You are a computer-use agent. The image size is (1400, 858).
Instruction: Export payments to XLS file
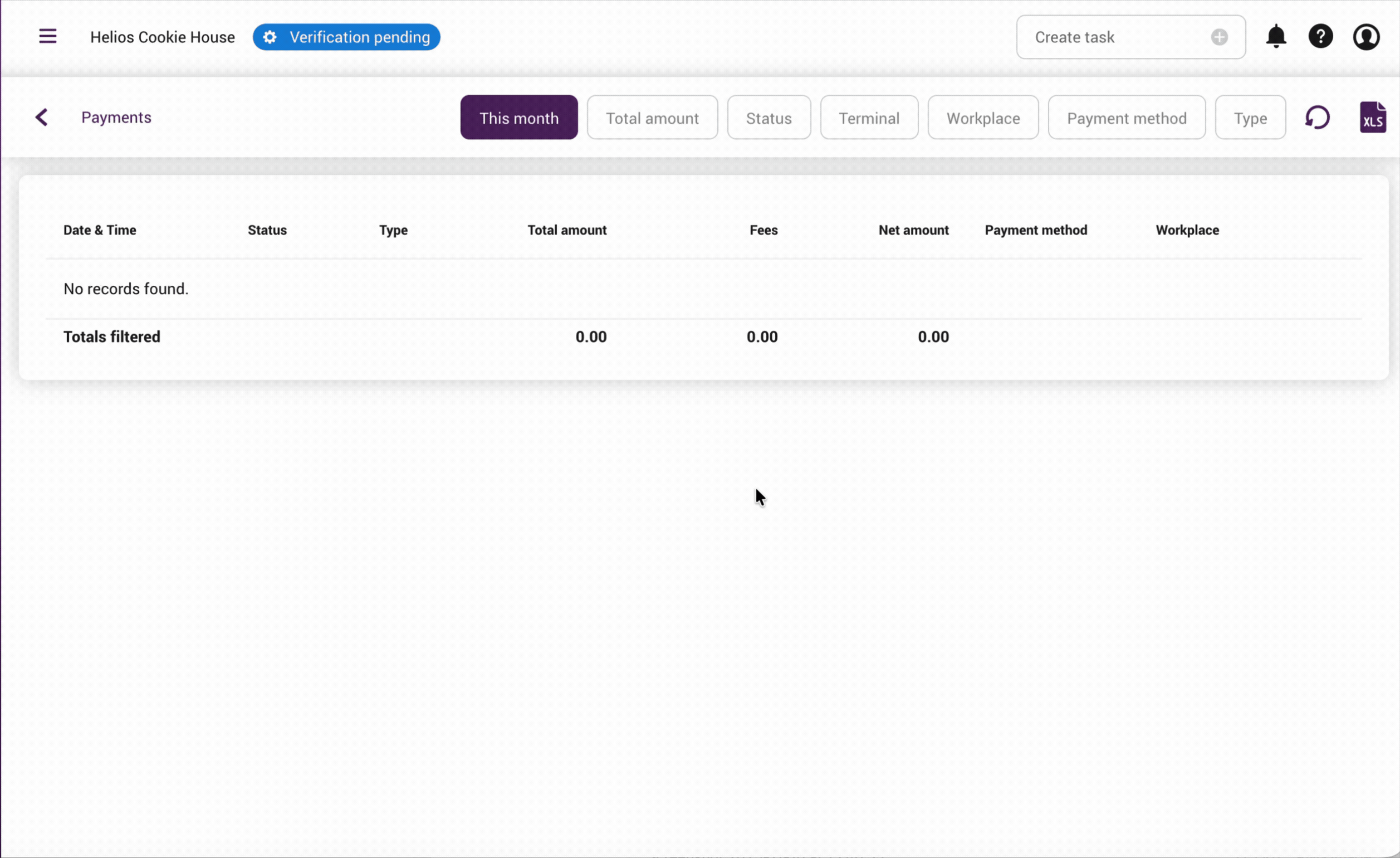tap(1374, 117)
